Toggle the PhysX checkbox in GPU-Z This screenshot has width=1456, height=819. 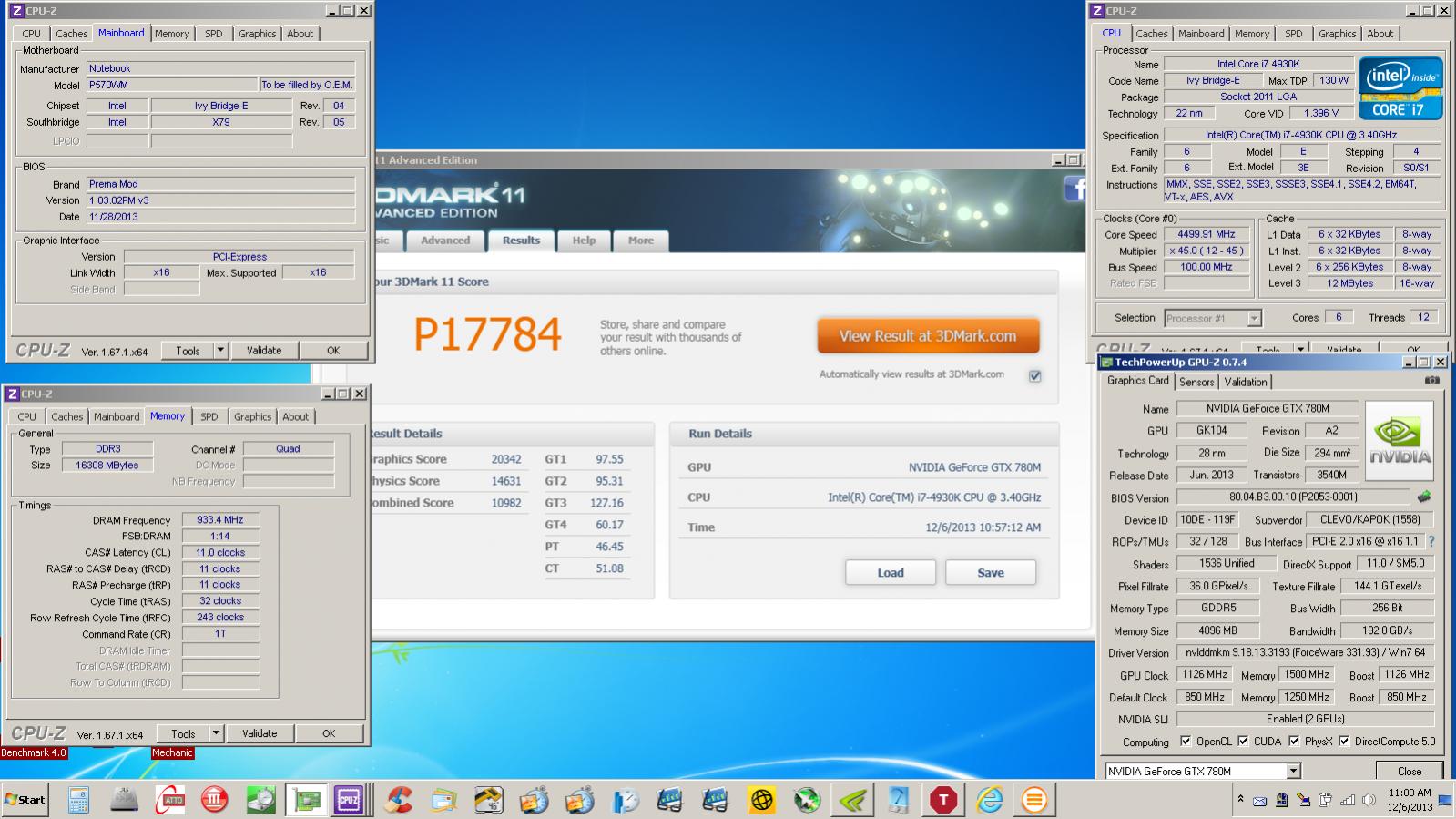[1294, 741]
